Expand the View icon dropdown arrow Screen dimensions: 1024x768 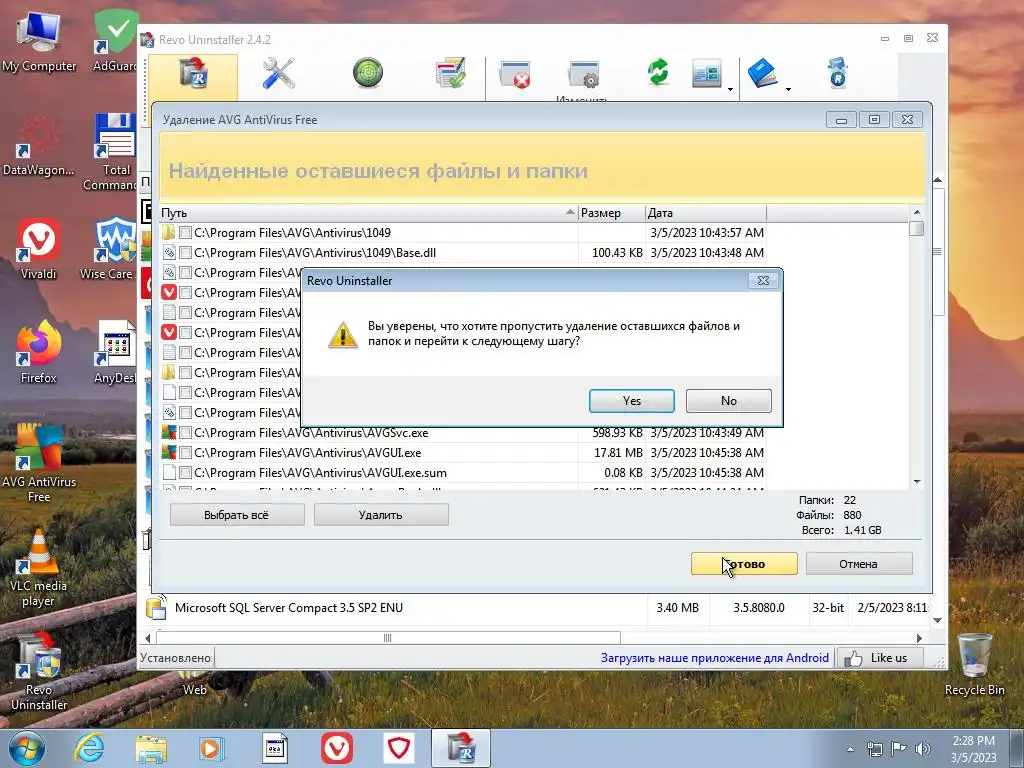[x=730, y=89]
